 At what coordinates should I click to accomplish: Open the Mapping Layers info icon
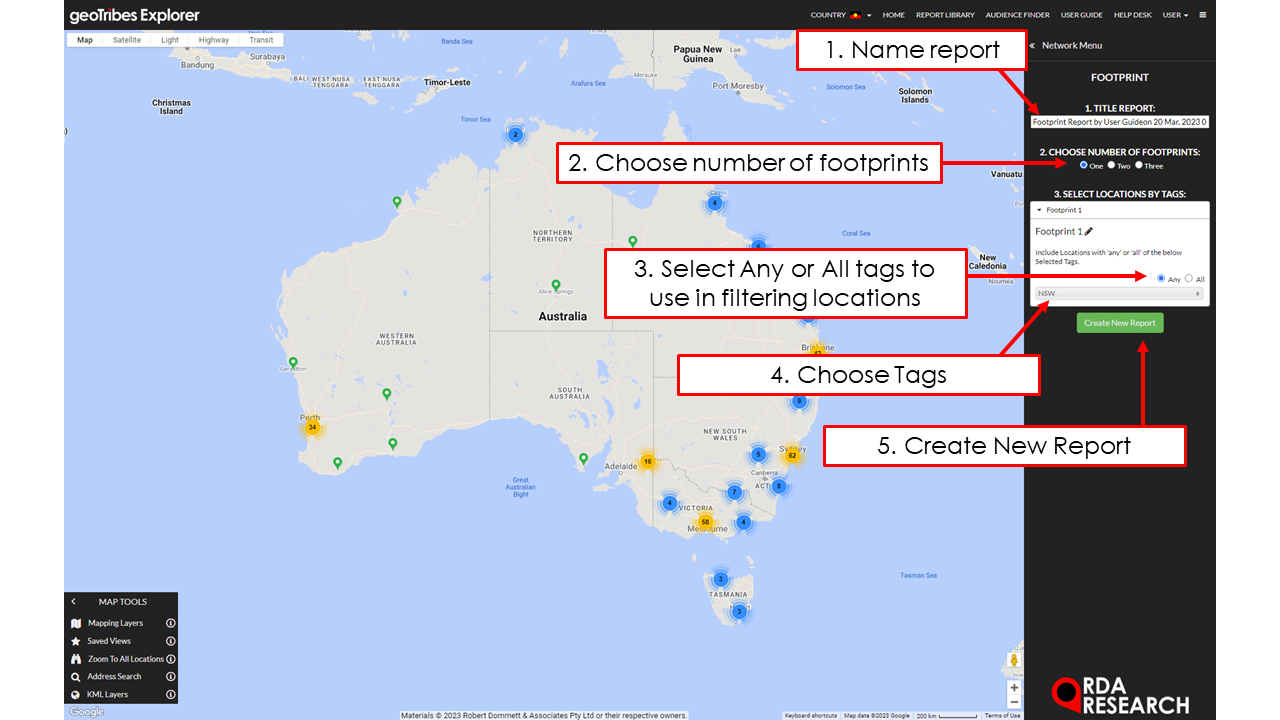[x=170, y=623]
